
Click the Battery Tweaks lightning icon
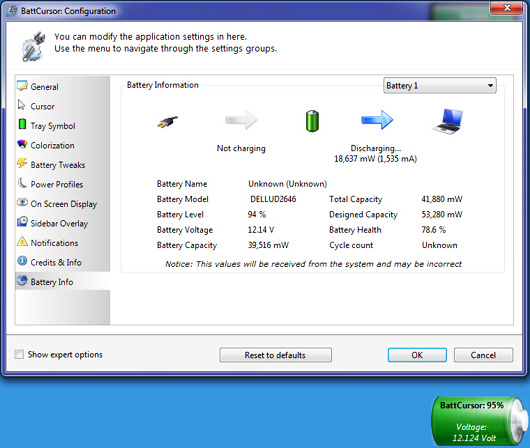22,163
